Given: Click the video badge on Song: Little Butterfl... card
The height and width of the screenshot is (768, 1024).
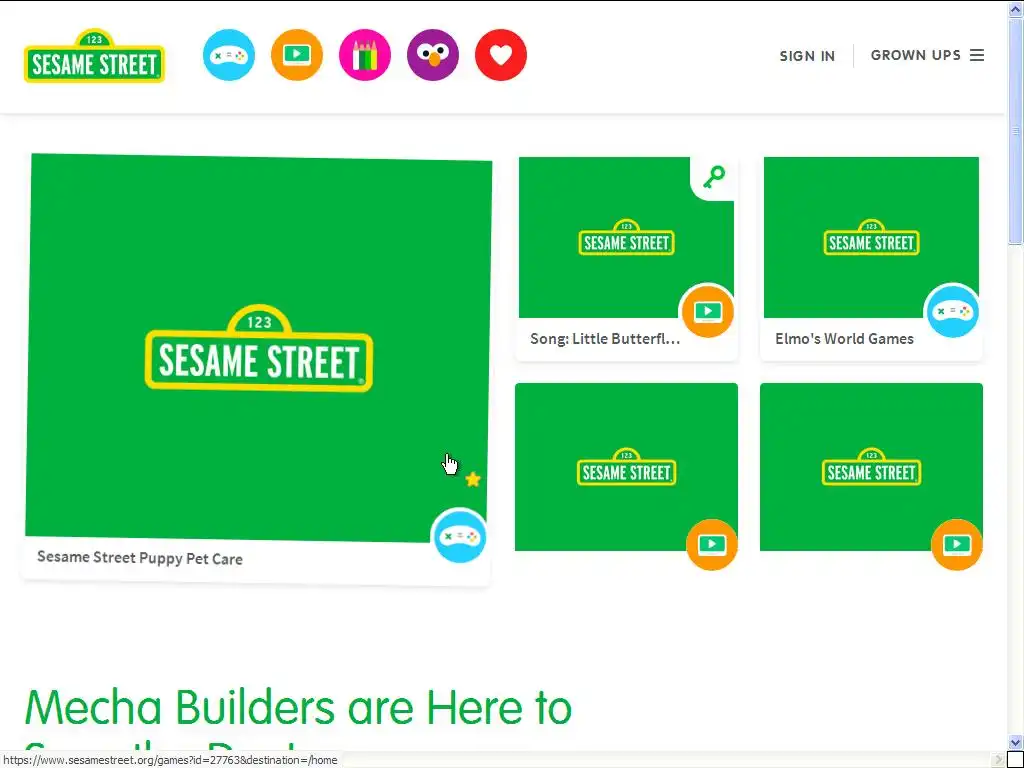Looking at the screenshot, I should (708, 312).
